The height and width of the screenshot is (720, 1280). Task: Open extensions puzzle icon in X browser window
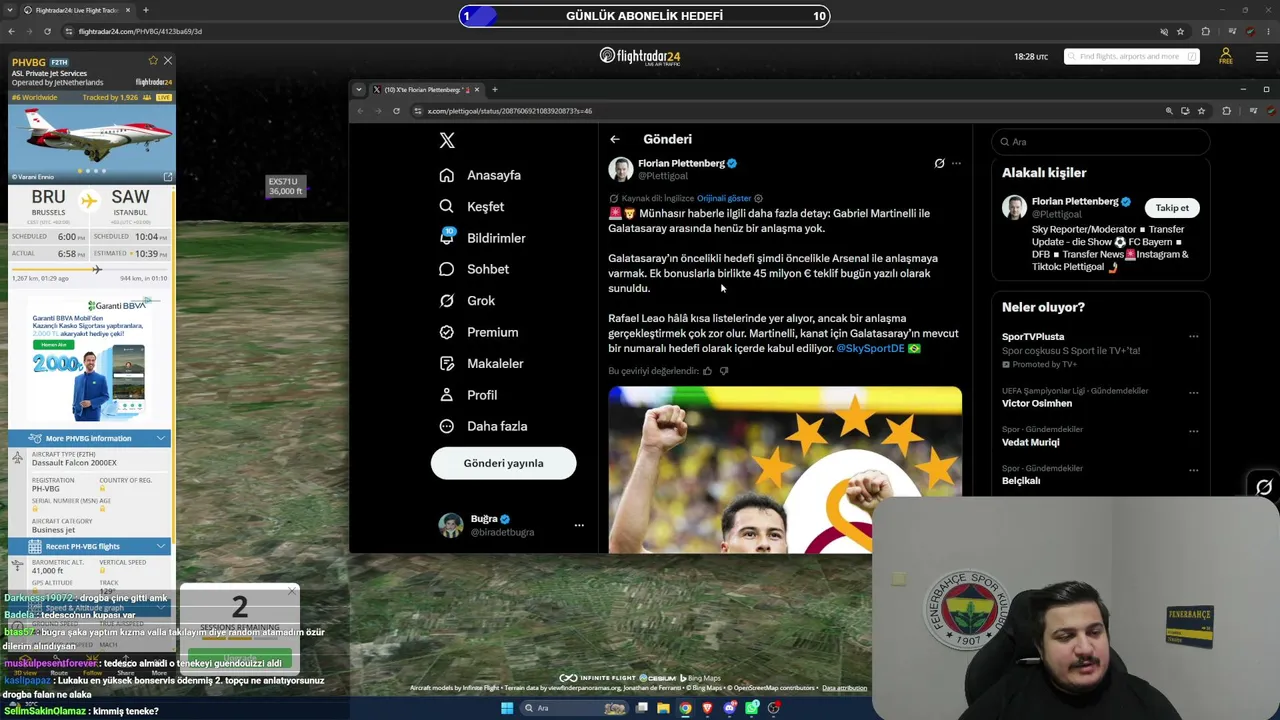coord(1226,111)
